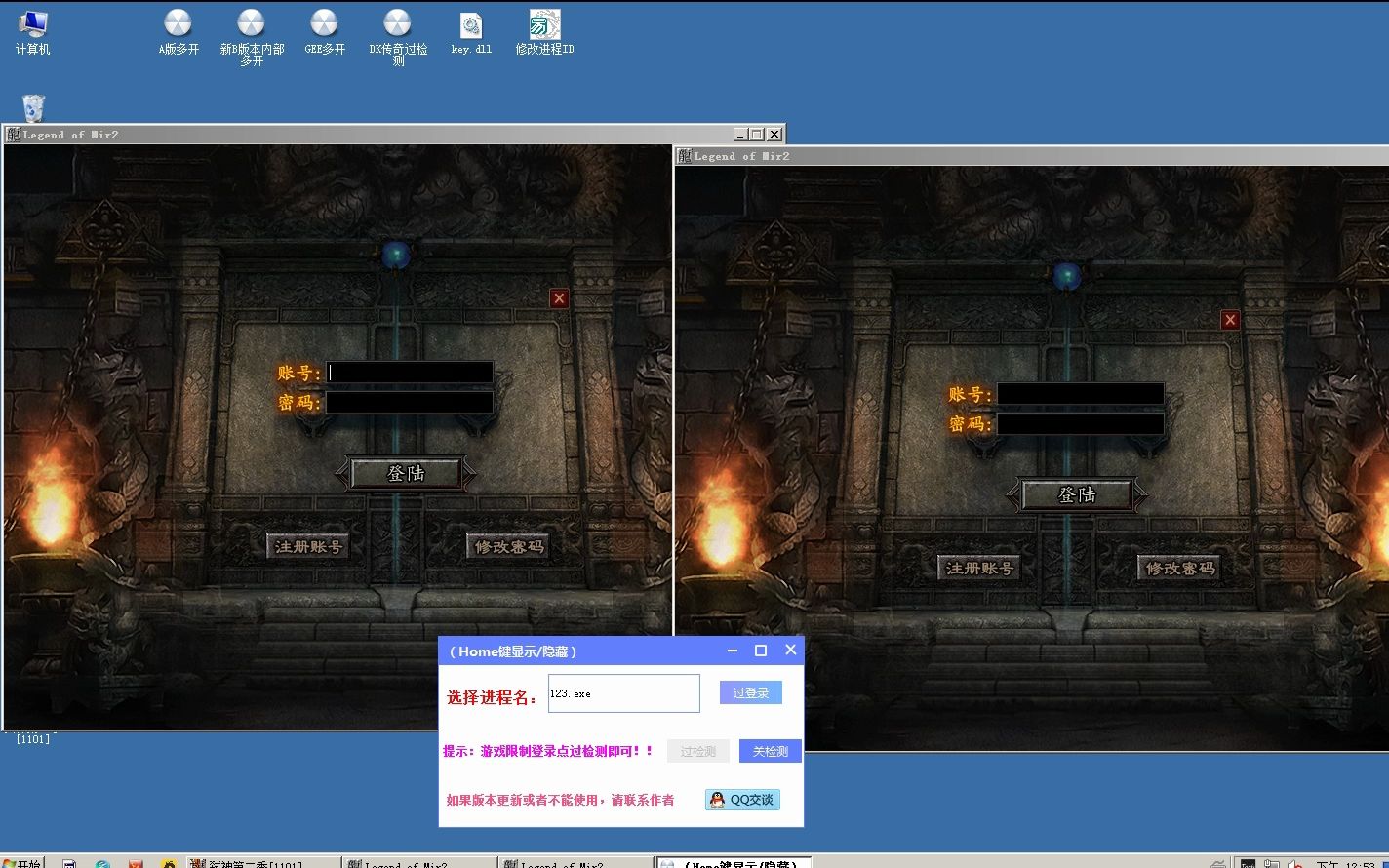Click 修改密码 in left game window
Screen dimensions: 1389x868
point(508,546)
